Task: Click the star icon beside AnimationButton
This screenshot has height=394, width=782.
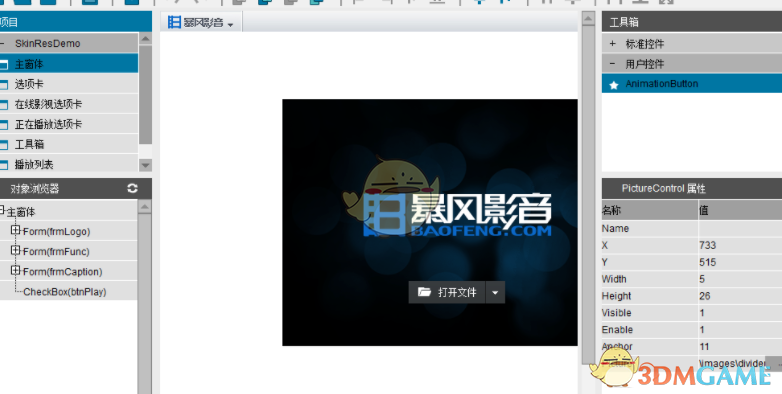Action: point(614,85)
